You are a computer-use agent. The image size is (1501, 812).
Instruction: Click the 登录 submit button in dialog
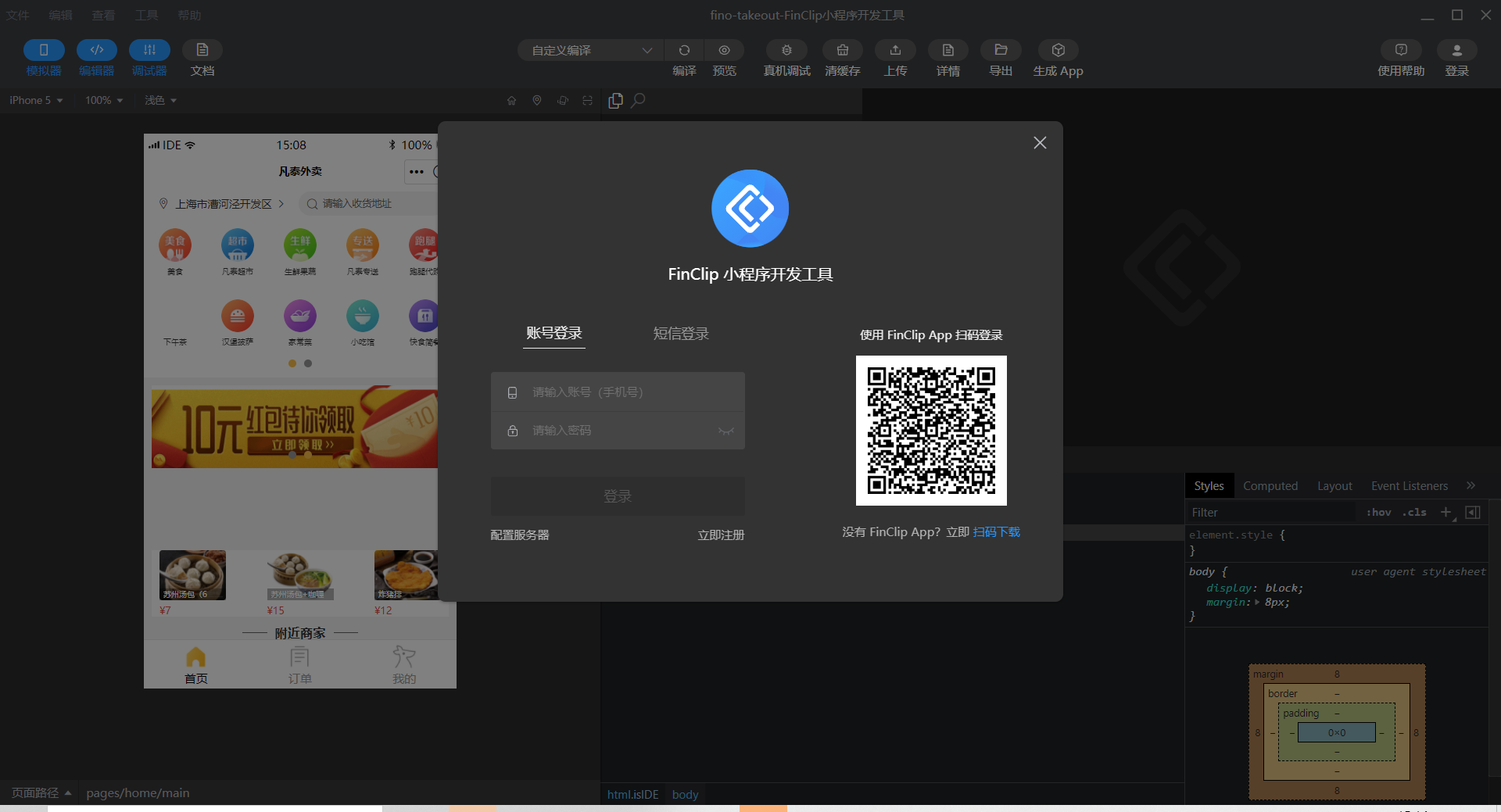618,496
